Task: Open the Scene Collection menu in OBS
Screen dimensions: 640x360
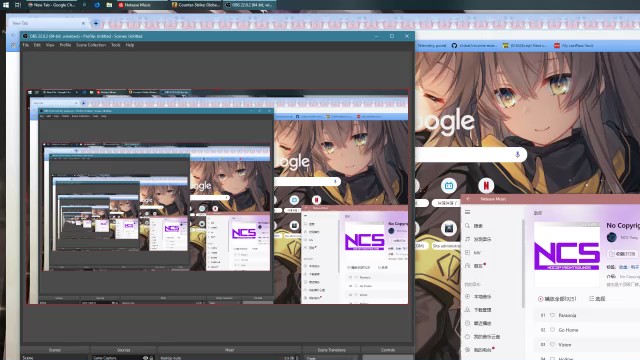Action: click(91, 45)
